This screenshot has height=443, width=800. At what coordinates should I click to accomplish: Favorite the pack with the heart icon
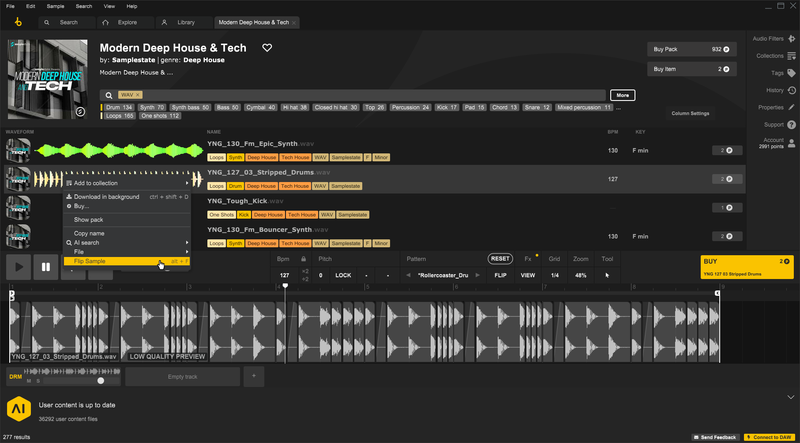(x=267, y=47)
